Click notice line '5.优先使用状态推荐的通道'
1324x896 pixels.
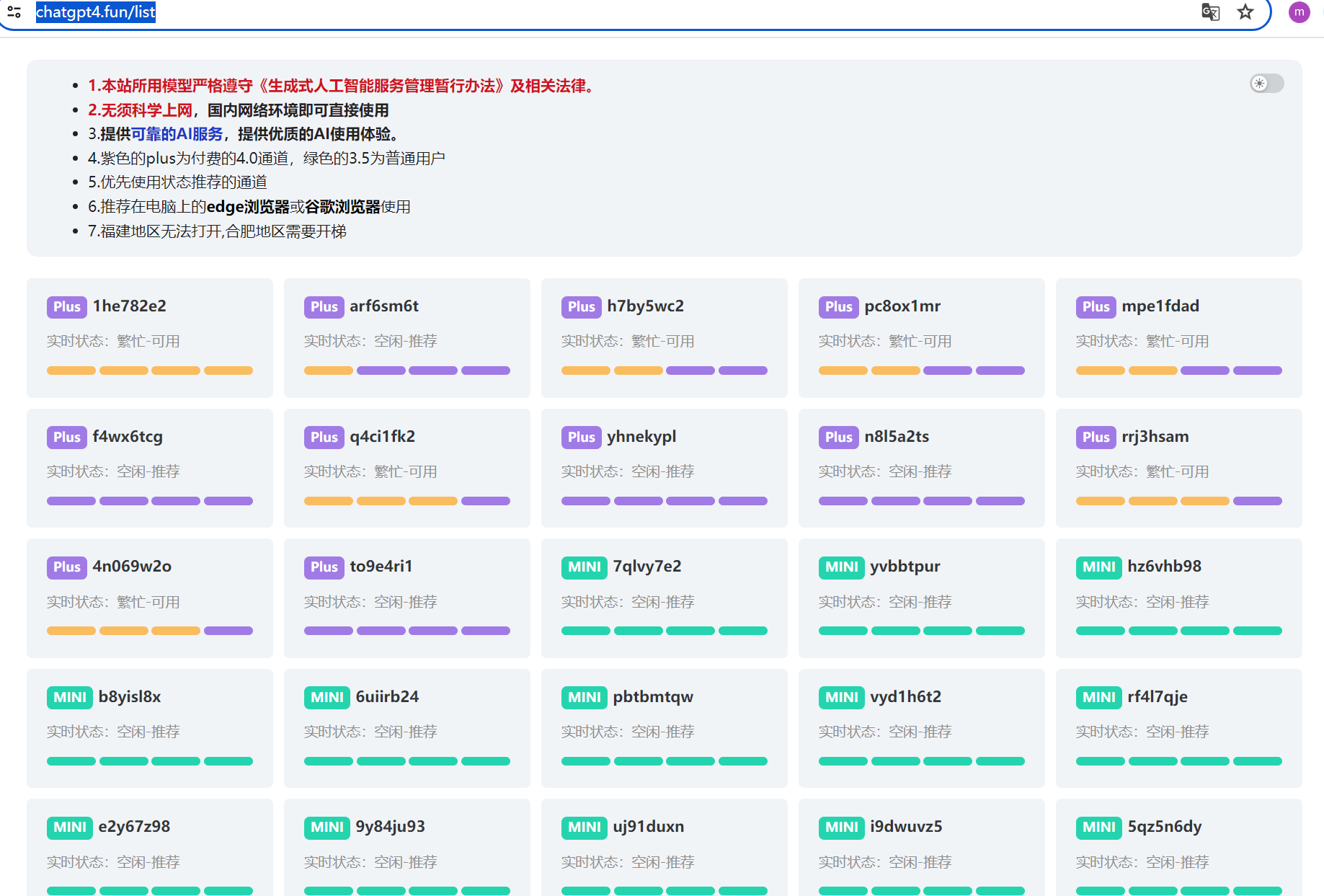(x=177, y=182)
